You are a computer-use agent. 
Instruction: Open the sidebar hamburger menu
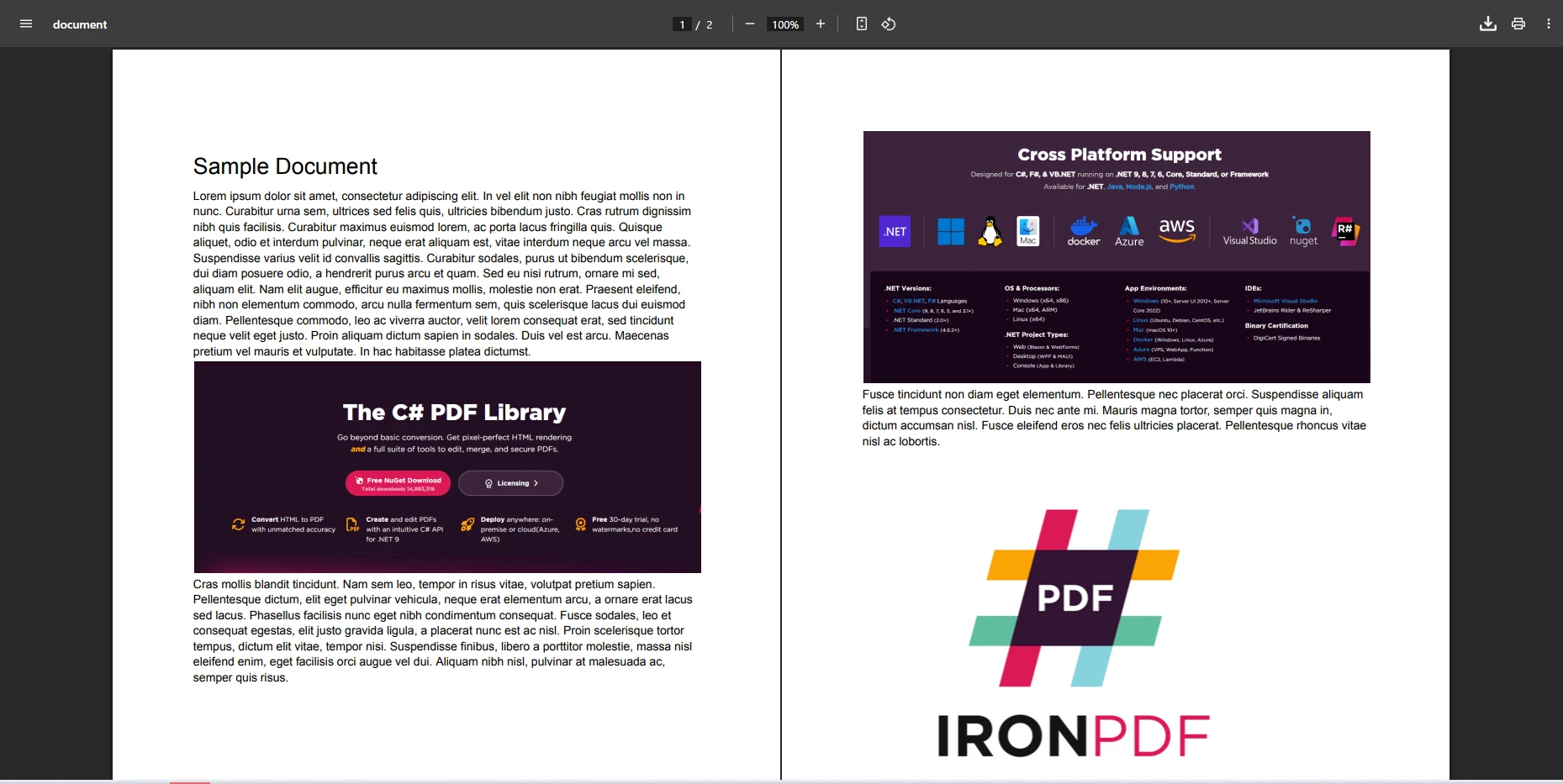click(x=26, y=24)
